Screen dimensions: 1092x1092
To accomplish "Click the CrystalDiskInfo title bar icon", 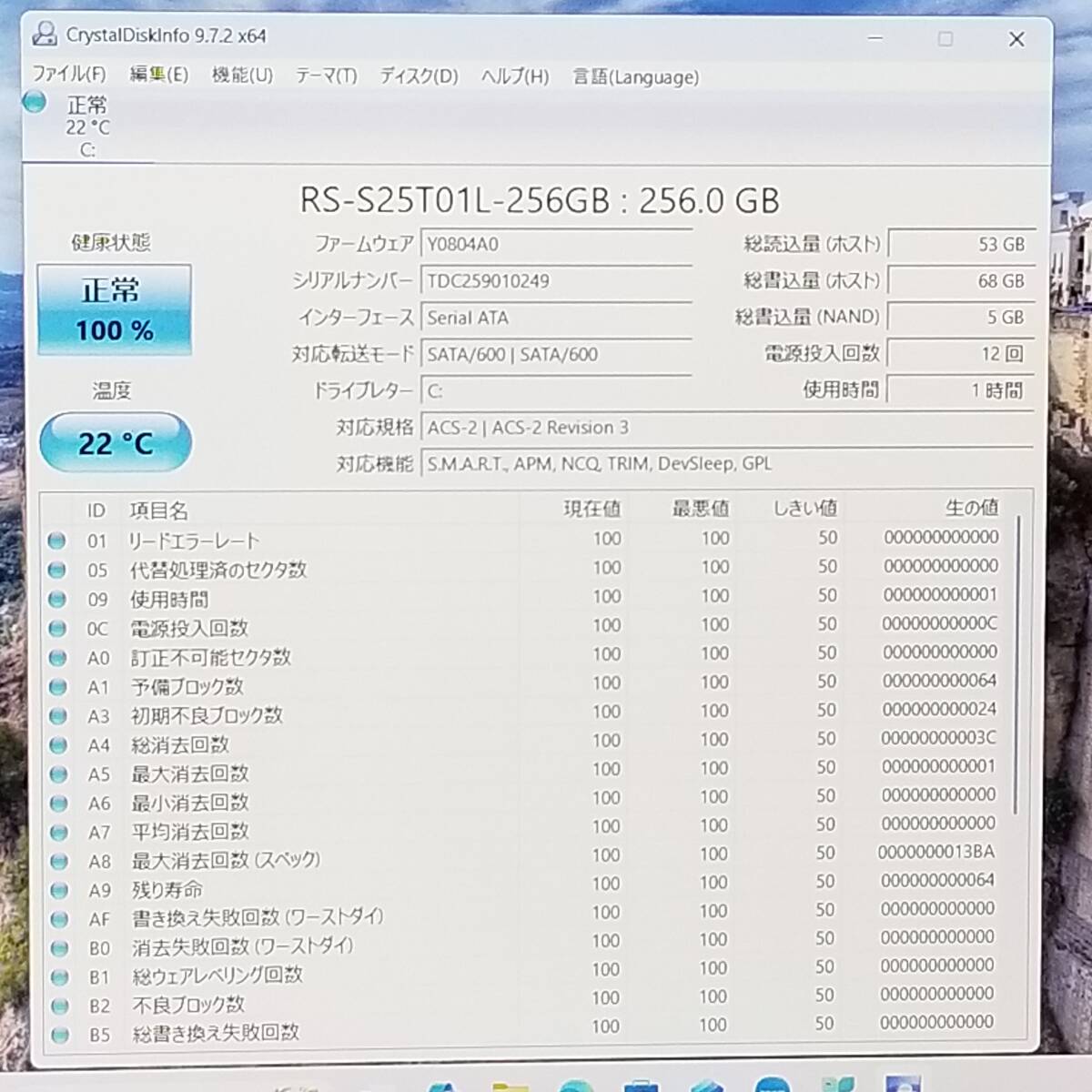I will tap(44, 35).
